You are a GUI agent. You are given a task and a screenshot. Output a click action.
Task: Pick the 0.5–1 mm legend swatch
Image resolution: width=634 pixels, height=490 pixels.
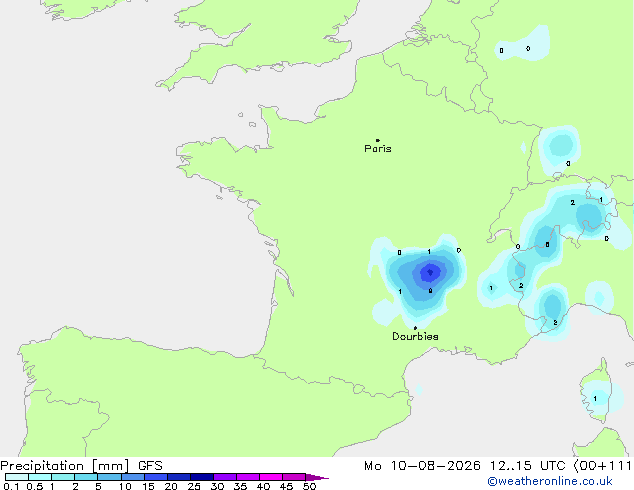point(40,477)
